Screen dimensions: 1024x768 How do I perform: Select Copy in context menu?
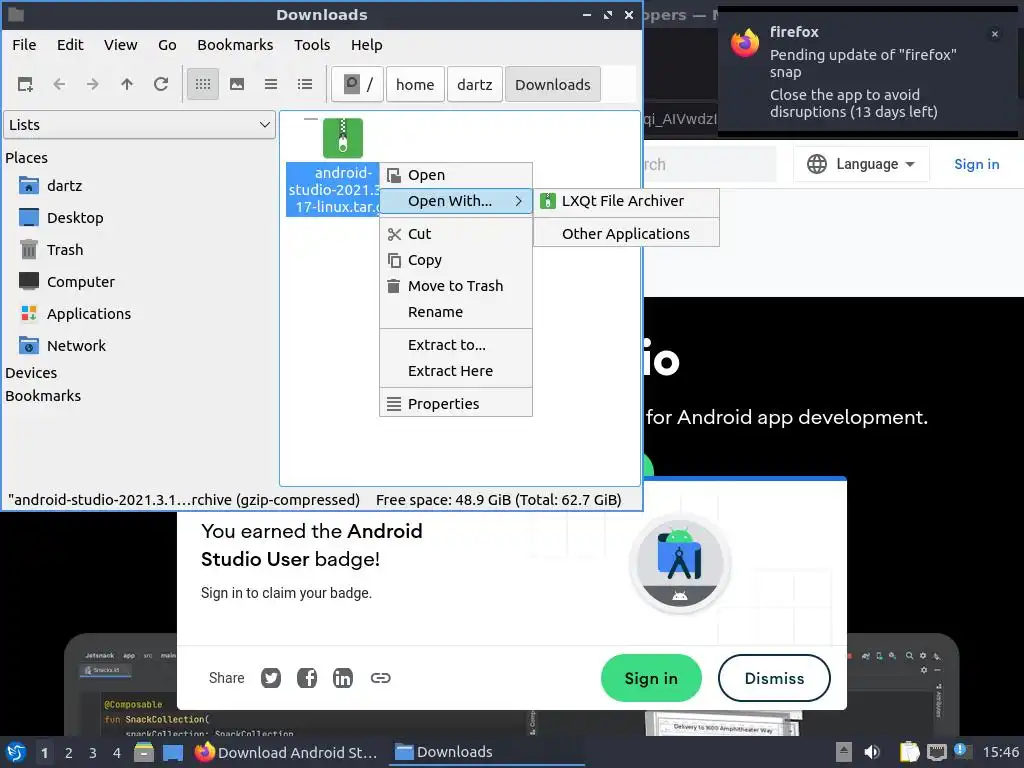(456, 260)
